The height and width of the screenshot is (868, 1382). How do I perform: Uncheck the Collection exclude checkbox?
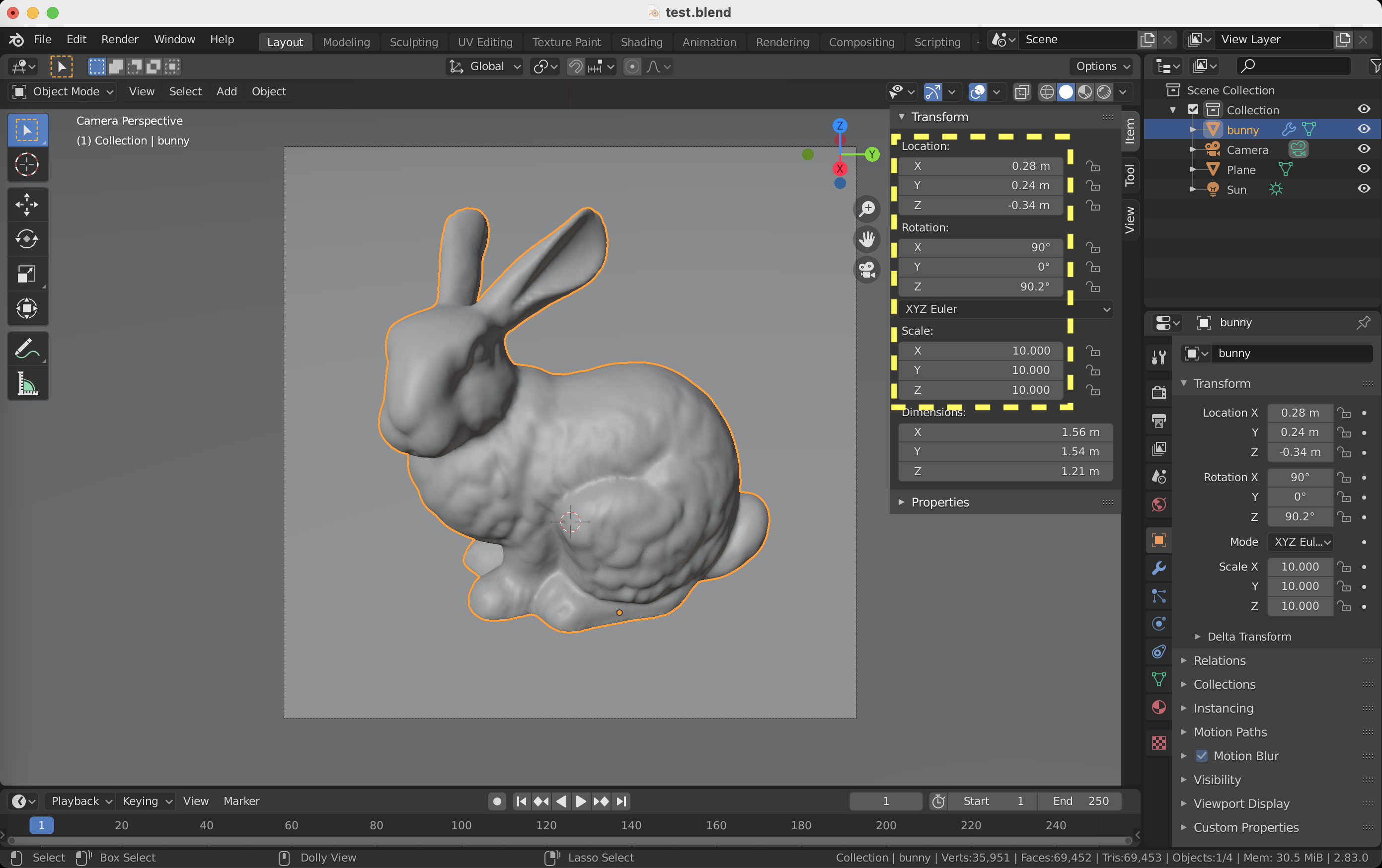(x=1193, y=110)
